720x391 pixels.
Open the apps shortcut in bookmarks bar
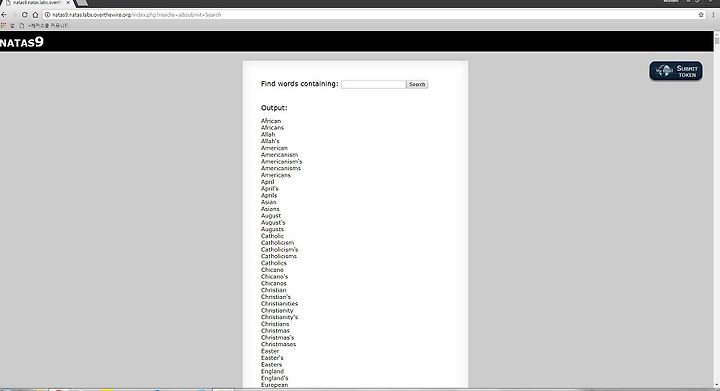[x=4, y=26]
